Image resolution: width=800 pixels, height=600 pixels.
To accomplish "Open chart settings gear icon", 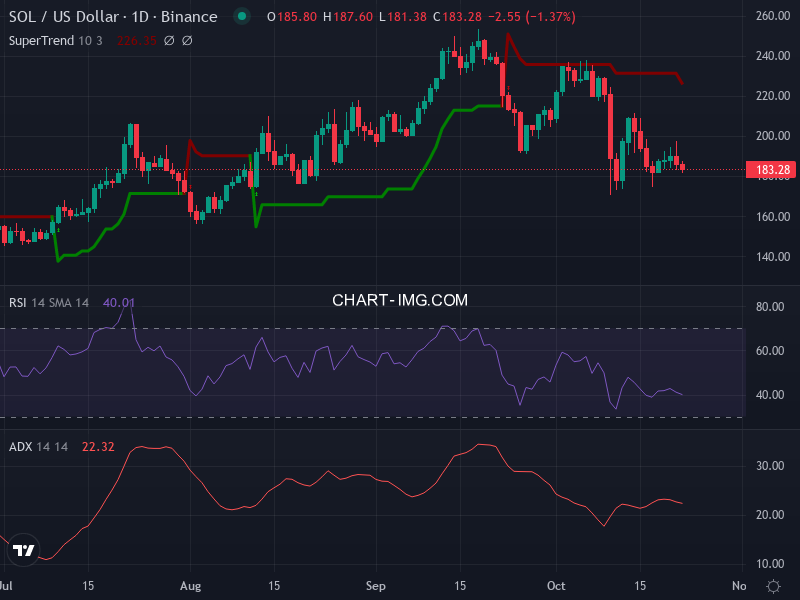I will (773, 586).
